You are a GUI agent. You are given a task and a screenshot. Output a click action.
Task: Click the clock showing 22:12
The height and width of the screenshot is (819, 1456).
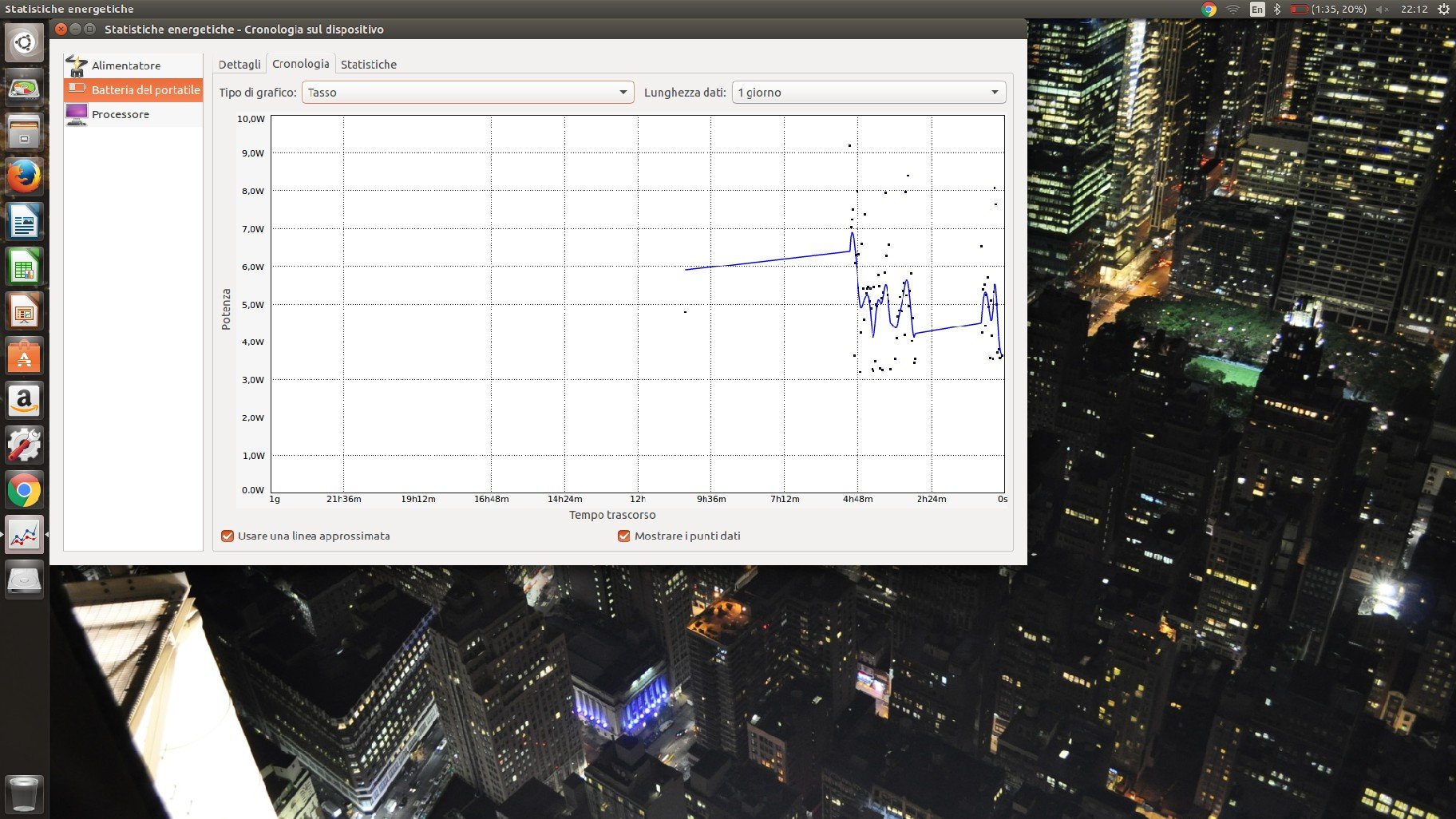click(x=1414, y=9)
